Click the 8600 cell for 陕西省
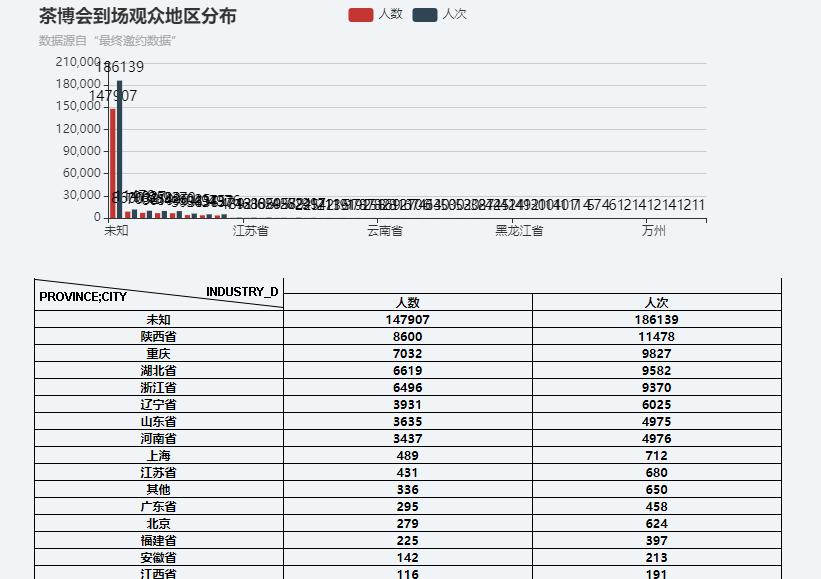The image size is (821, 579). 407,337
